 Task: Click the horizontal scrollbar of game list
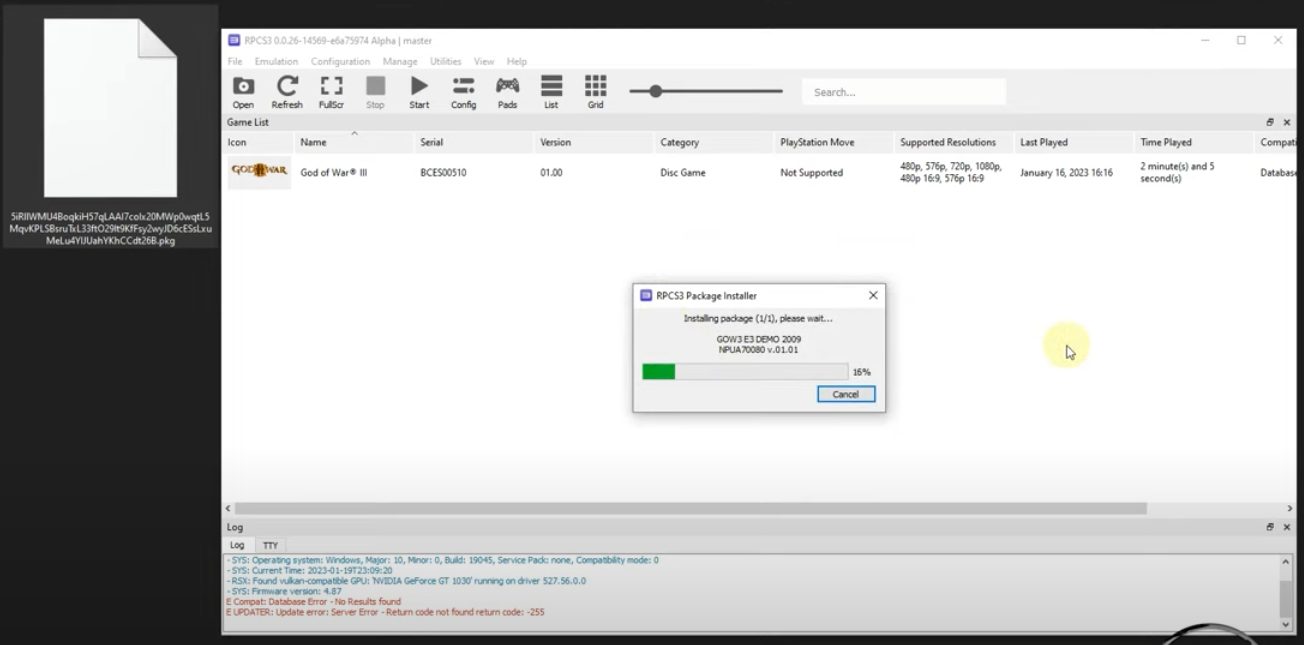[x=690, y=508]
